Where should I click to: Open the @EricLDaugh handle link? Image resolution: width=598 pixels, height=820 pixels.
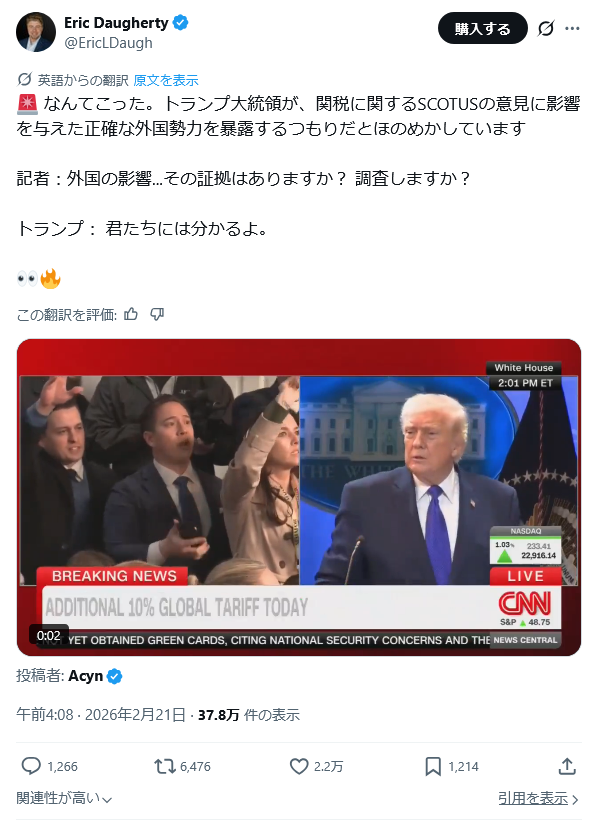click(x=108, y=43)
